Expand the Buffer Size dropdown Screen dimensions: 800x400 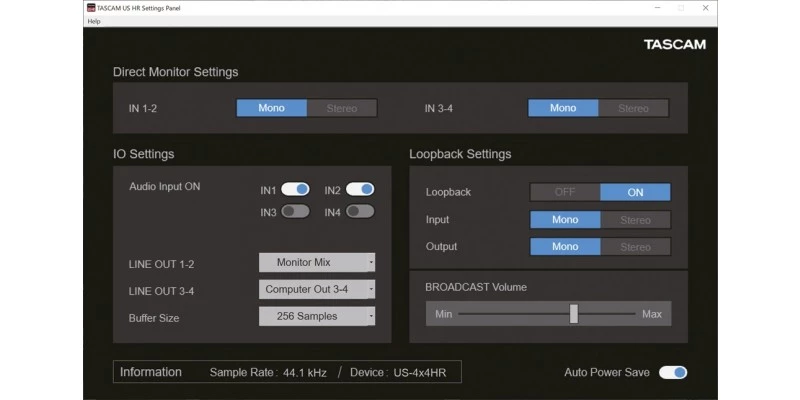(x=317, y=316)
